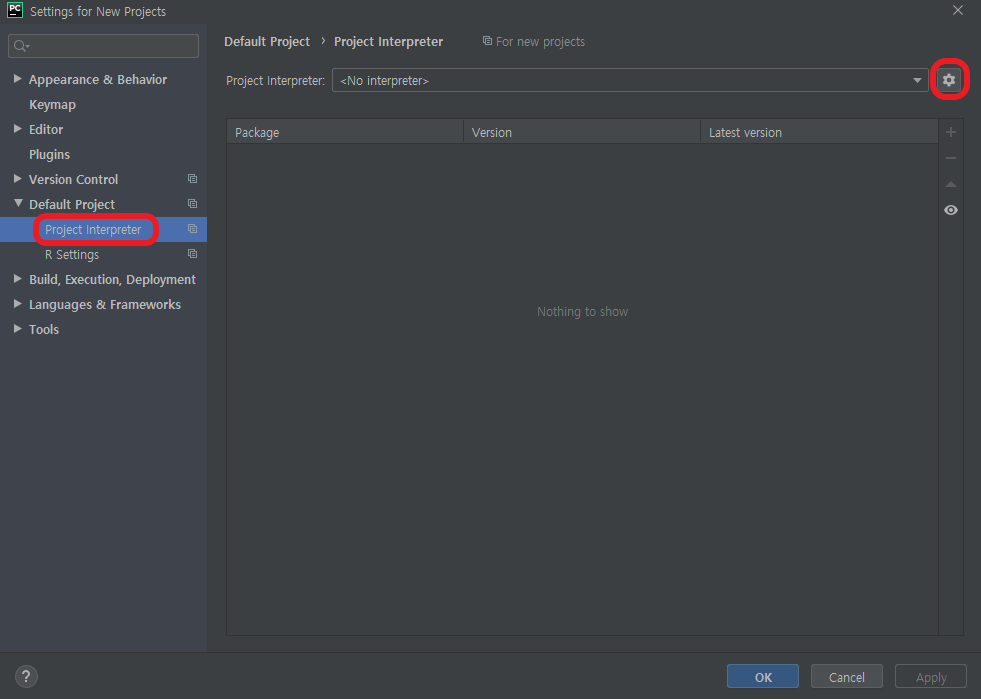Select Appearance & Behavior label
Image resolution: width=981 pixels, height=699 pixels.
pos(98,79)
